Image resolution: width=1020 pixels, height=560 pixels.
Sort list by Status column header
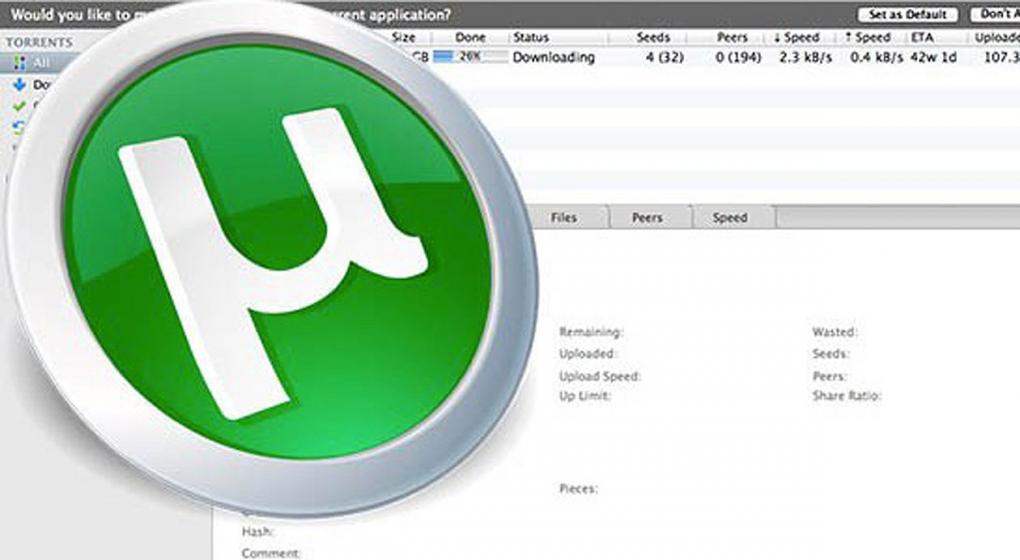pyautogui.click(x=531, y=37)
